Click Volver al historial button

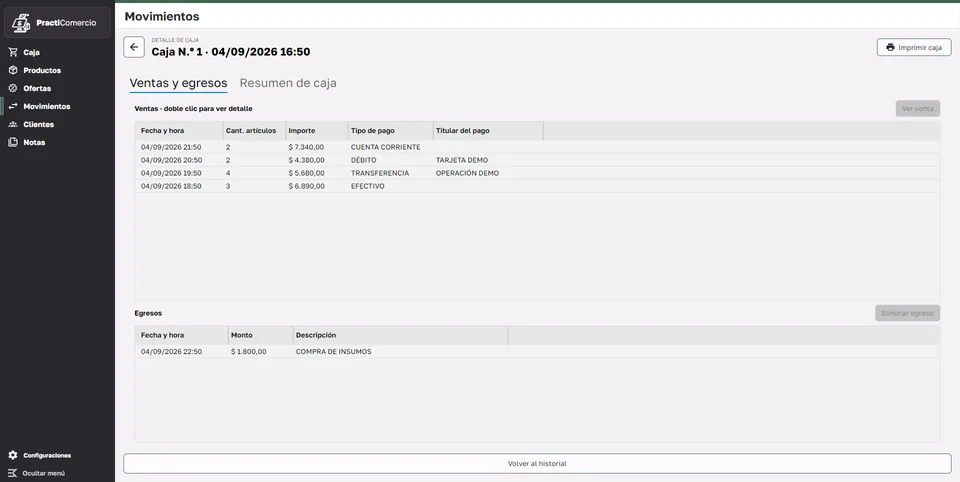point(537,464)
